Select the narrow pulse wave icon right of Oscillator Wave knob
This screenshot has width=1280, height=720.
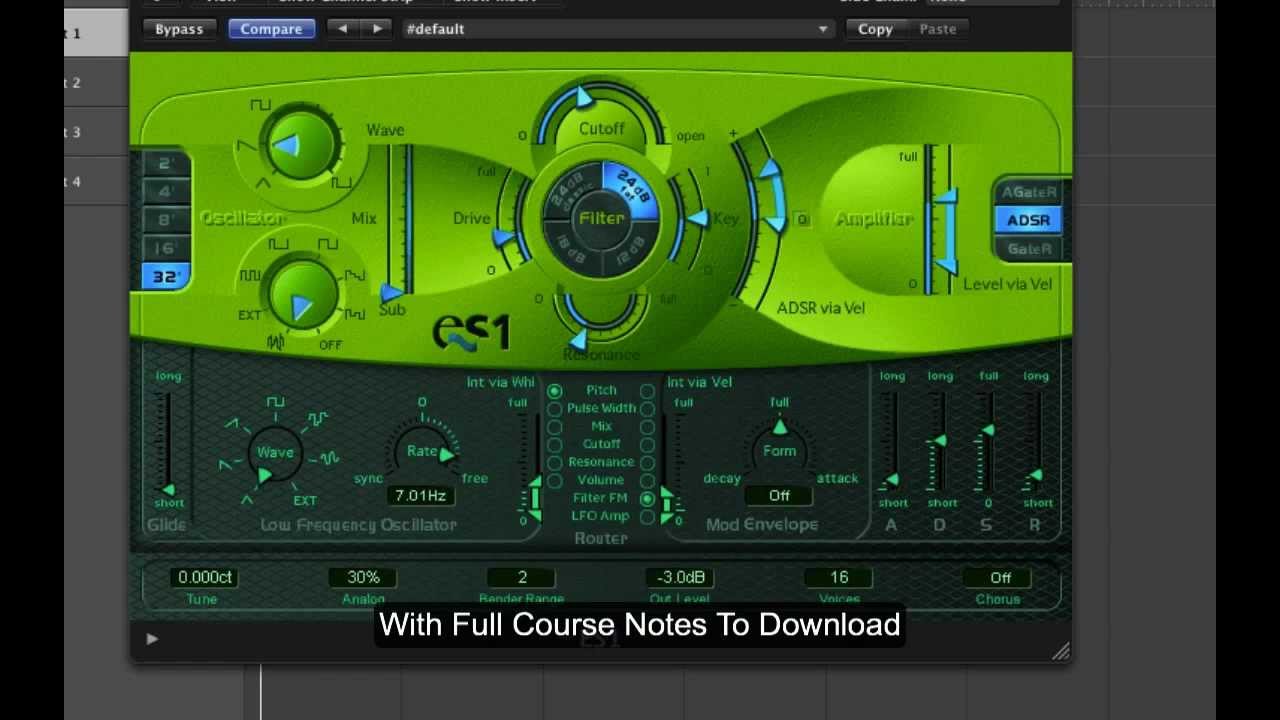pyautogui.click(x=342, y=182)
